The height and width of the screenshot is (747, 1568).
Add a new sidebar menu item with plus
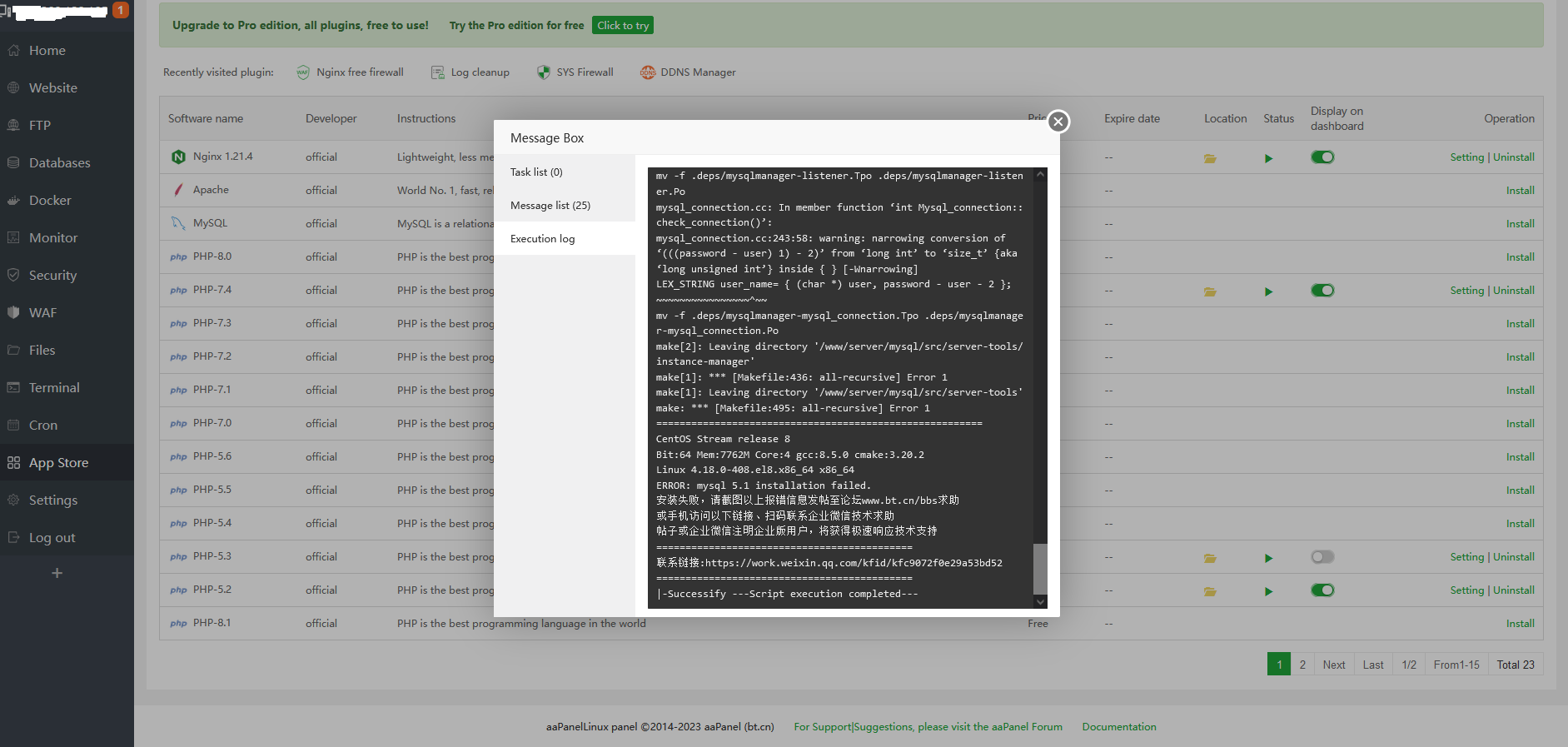click(x=57, y=573)
